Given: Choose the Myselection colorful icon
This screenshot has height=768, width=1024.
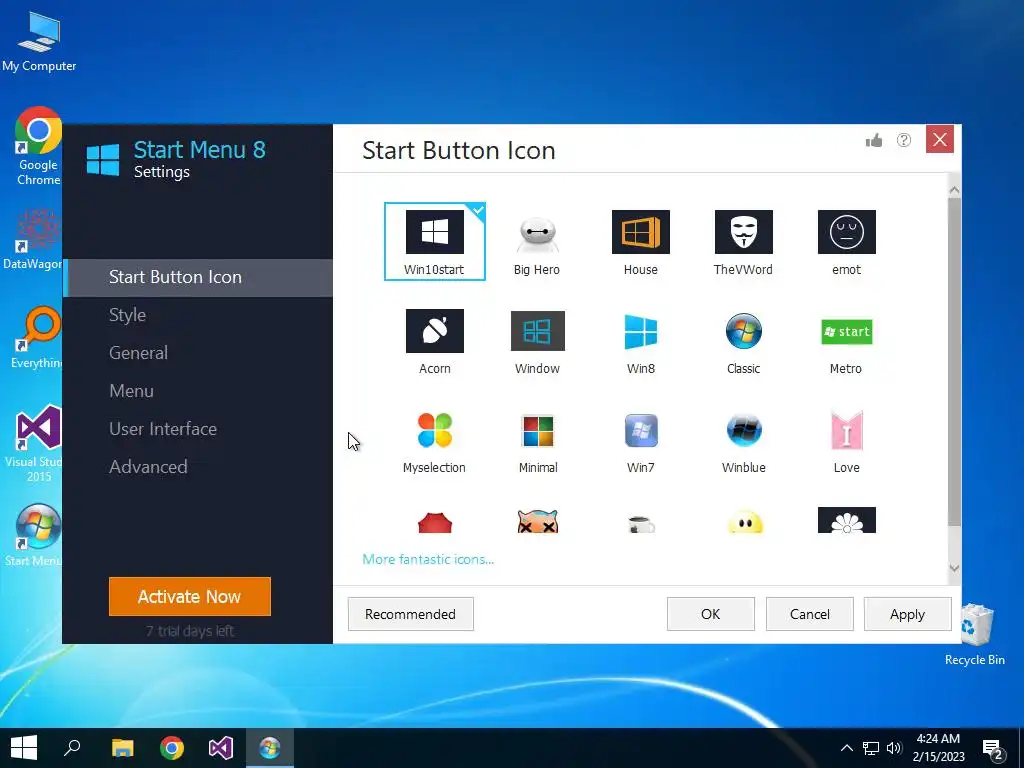Looking at the screenshot, I should click(434, 441).
